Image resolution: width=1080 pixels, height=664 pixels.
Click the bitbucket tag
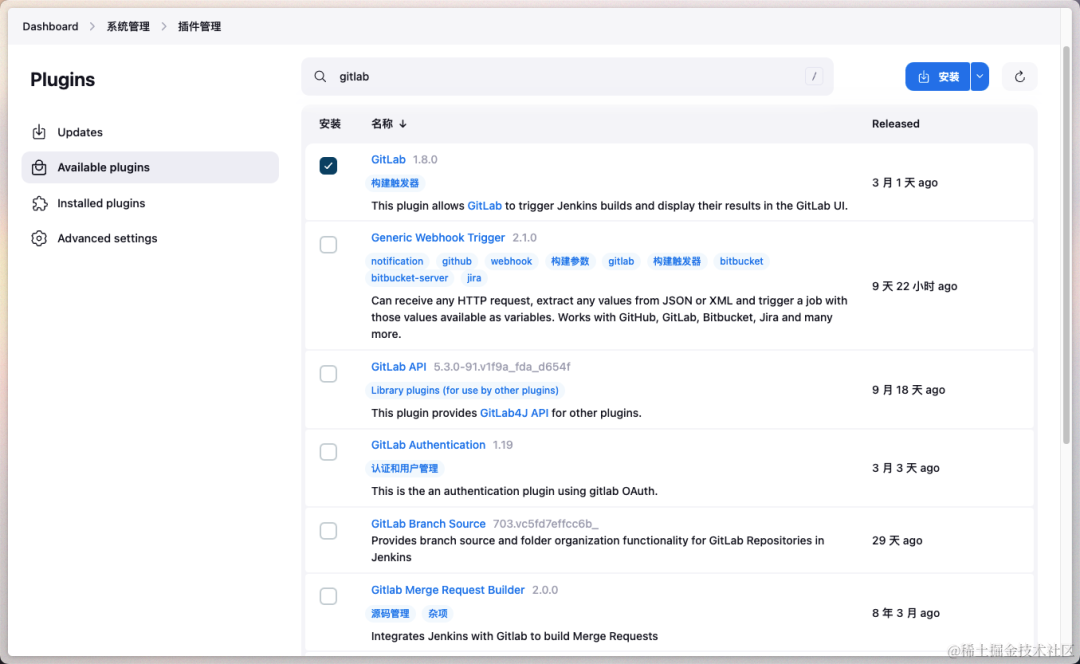(741, 261)
